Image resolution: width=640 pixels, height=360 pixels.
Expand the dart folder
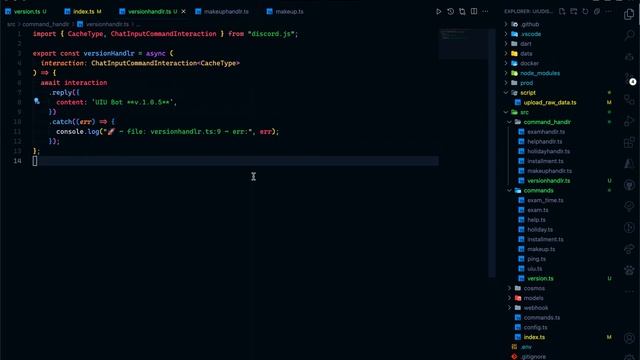(526, 44)
